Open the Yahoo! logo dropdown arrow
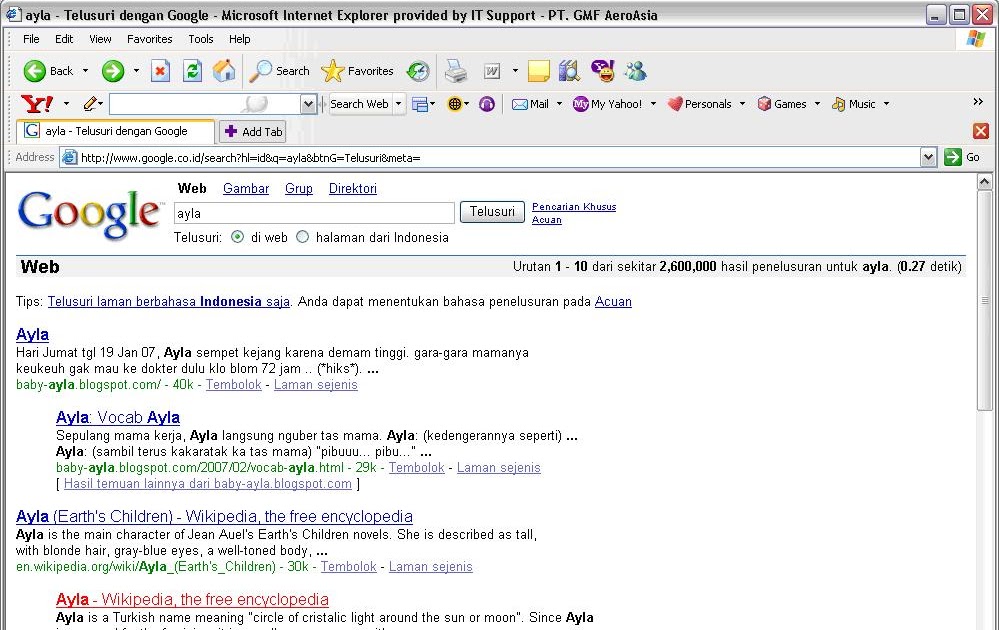 (x=66, y=104)
